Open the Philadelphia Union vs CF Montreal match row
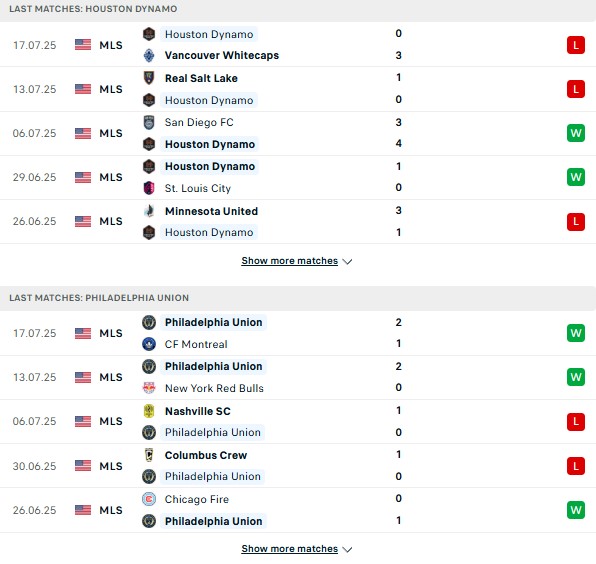 pyautogui.click(x=298, y=333)
